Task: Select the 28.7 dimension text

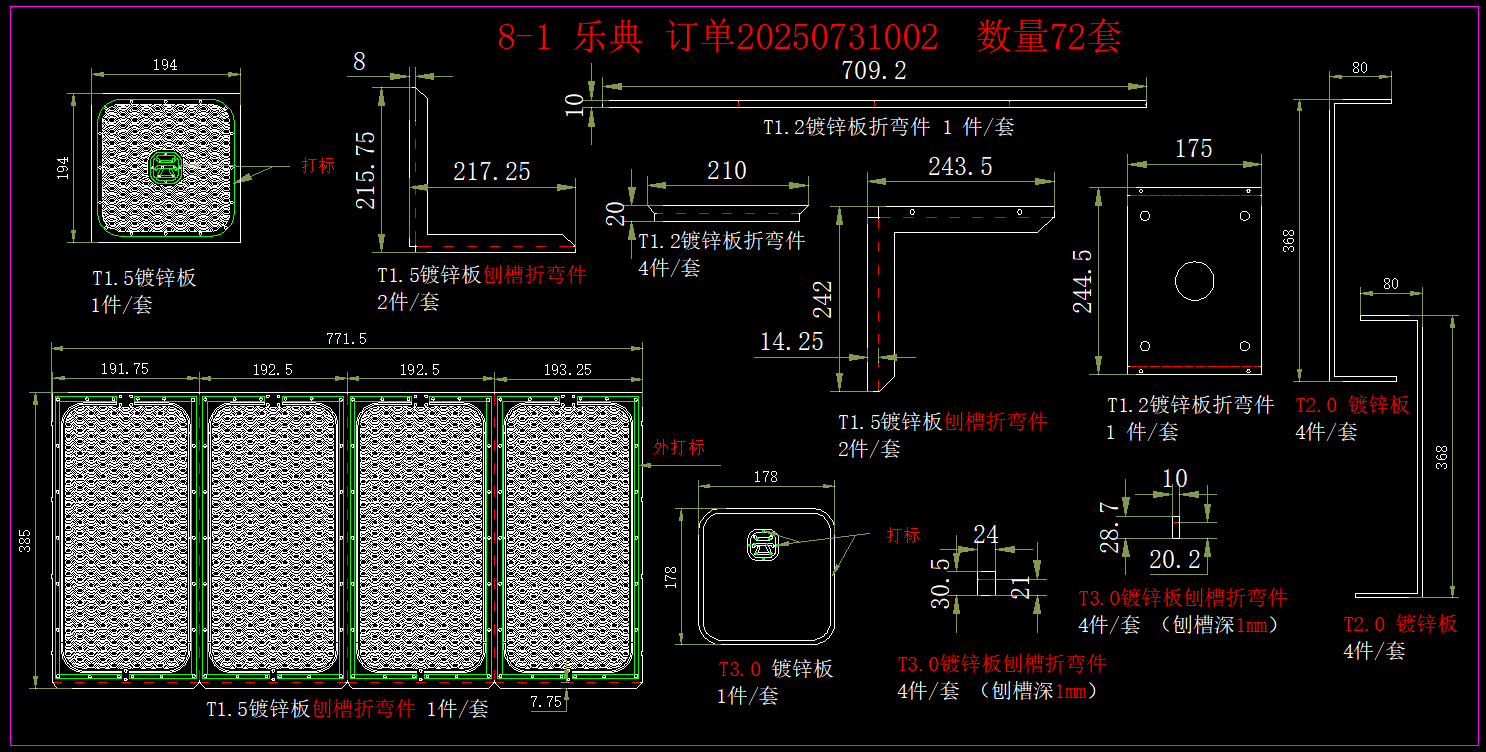Action: click(1109, 526)
